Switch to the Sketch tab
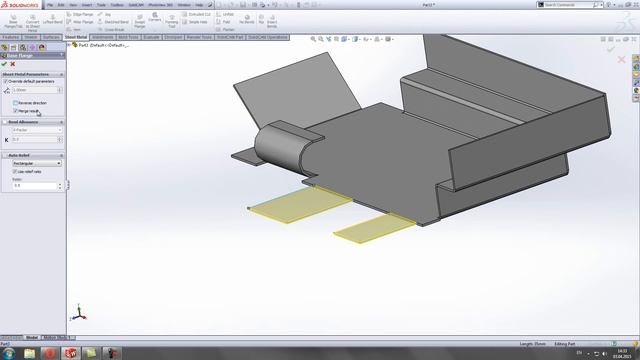Viewport: 640px width, 360px height. [31, 37]
